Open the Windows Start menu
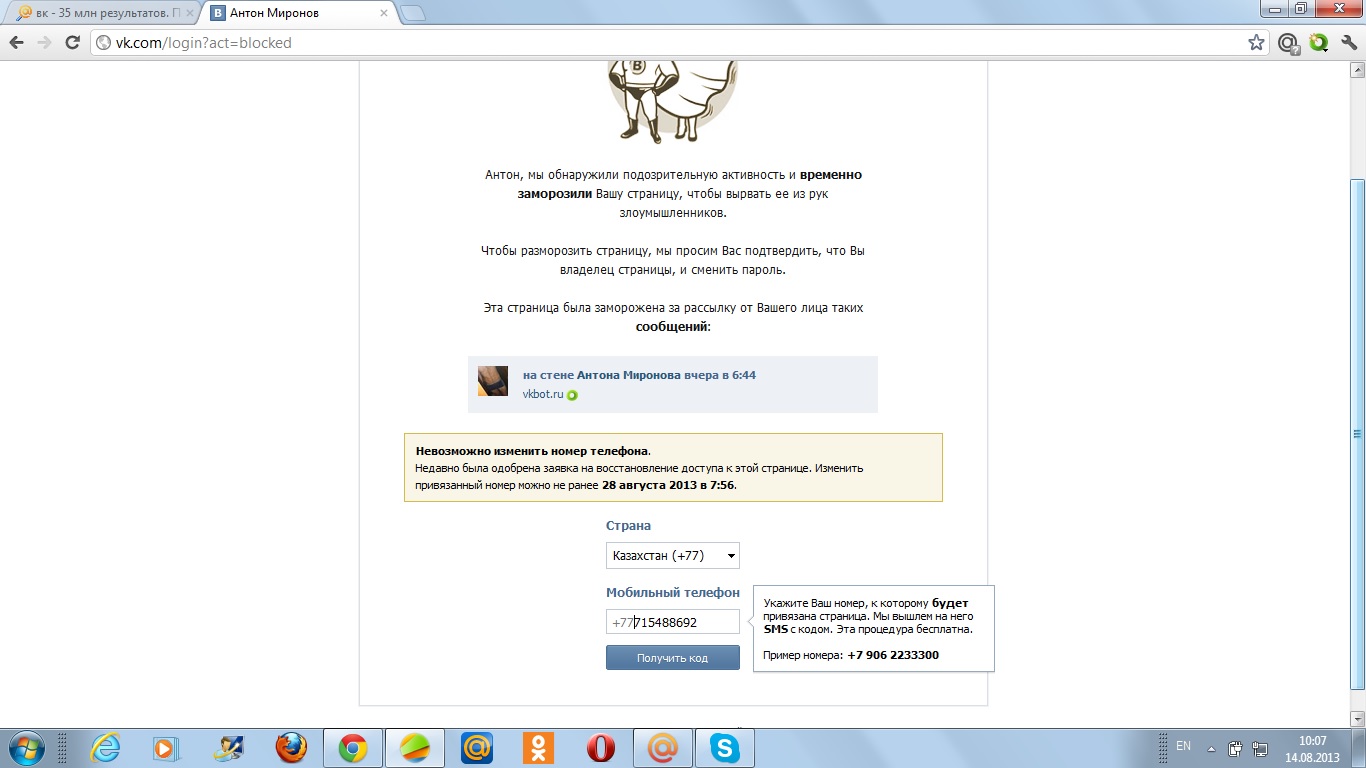The image size is (1366, 768). point(25,748)
